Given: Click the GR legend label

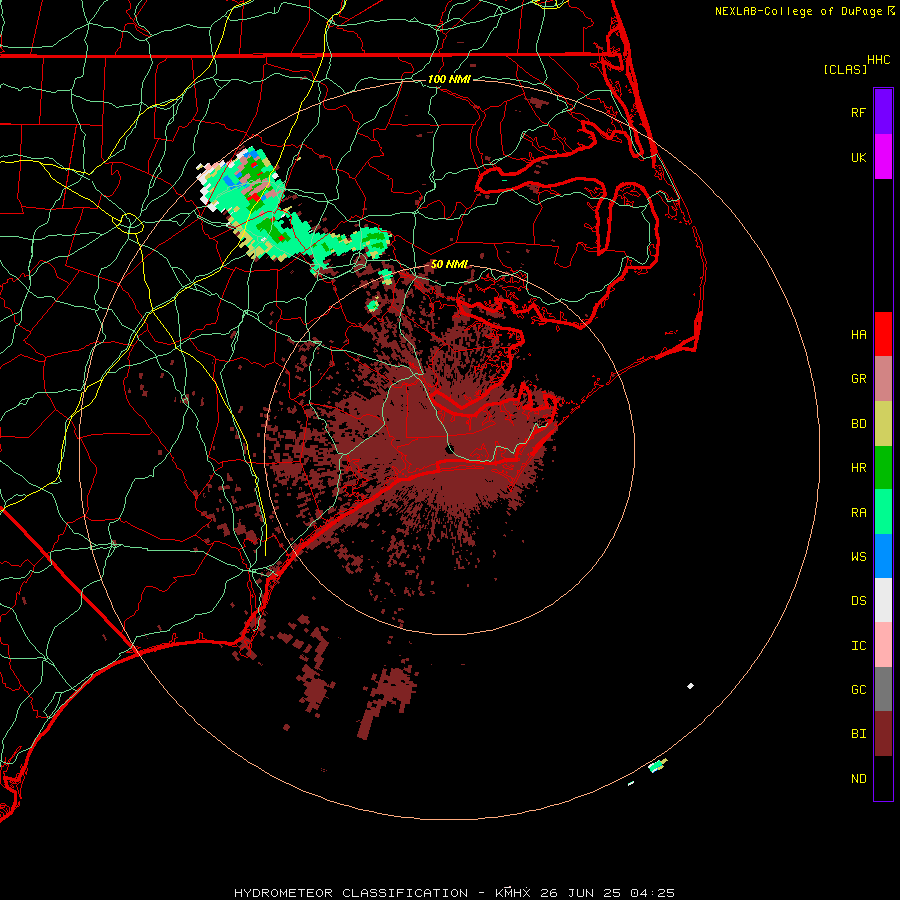Looking at the screenshot, I should coord(858,379).
